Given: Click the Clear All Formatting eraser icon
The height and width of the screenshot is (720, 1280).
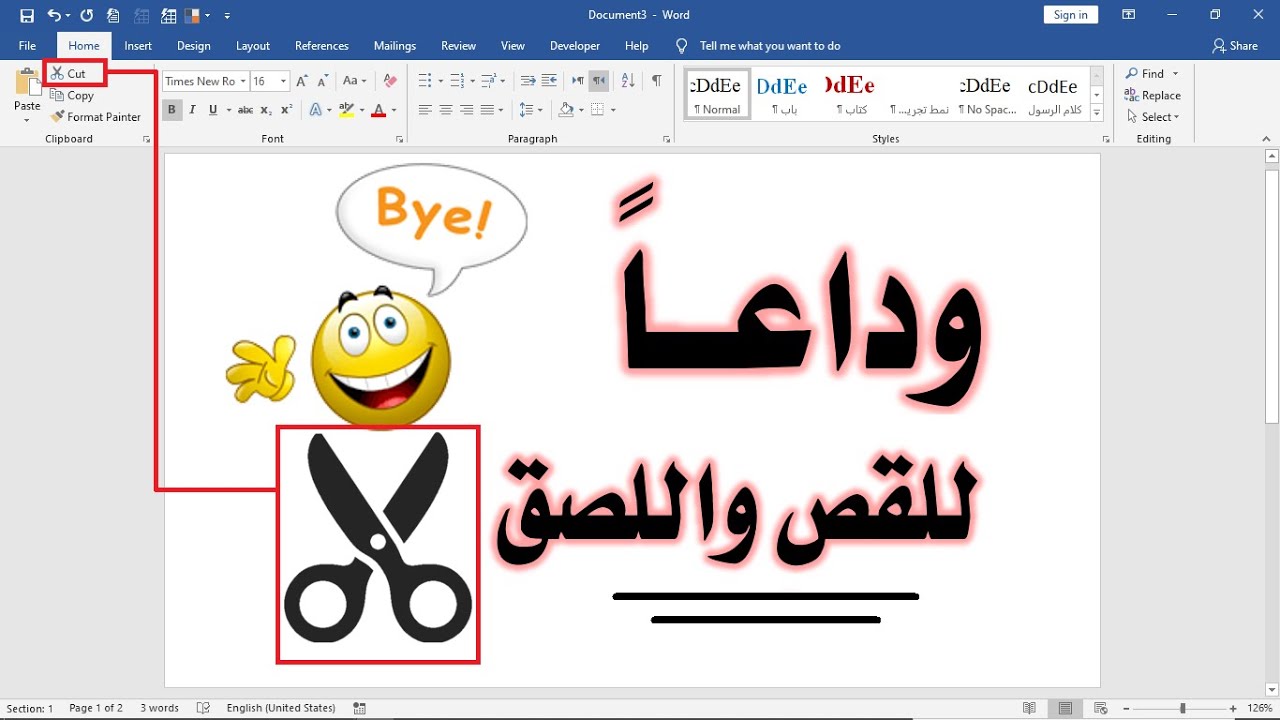Looking at the screenshot, I should coord(390,81).
